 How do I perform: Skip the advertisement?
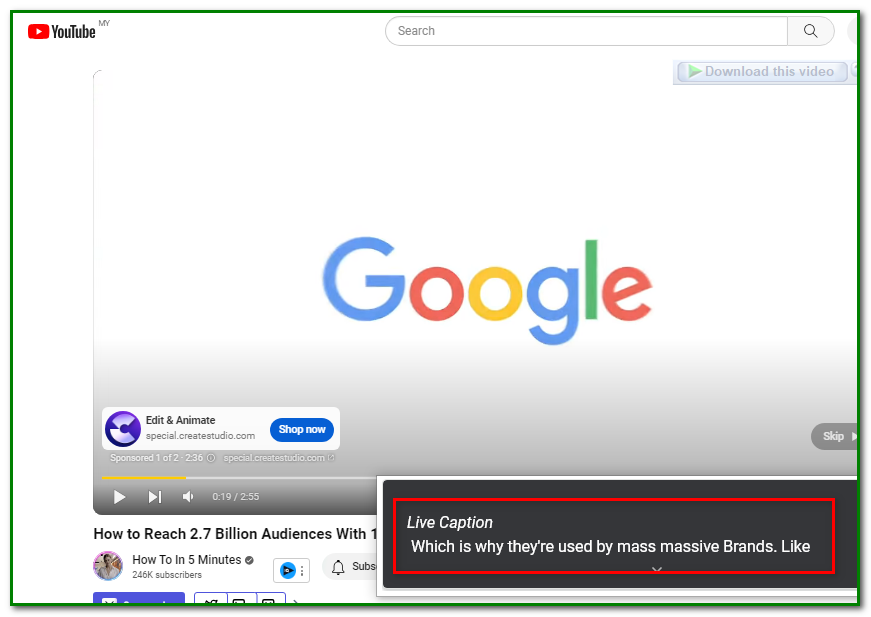coord(835,436)
